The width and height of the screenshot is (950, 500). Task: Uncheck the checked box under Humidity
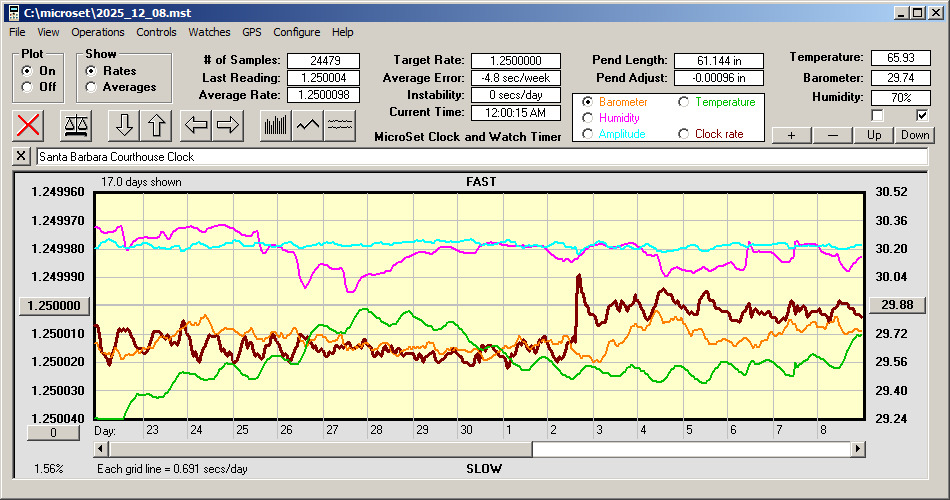pyautogui.click(x=922, y=115)
